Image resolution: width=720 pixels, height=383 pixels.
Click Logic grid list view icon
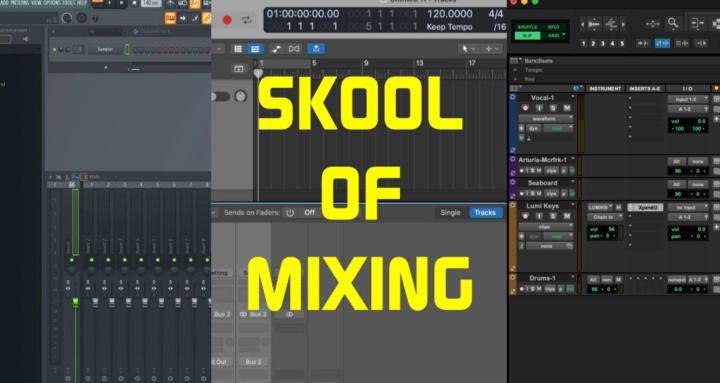pos(238,49)
